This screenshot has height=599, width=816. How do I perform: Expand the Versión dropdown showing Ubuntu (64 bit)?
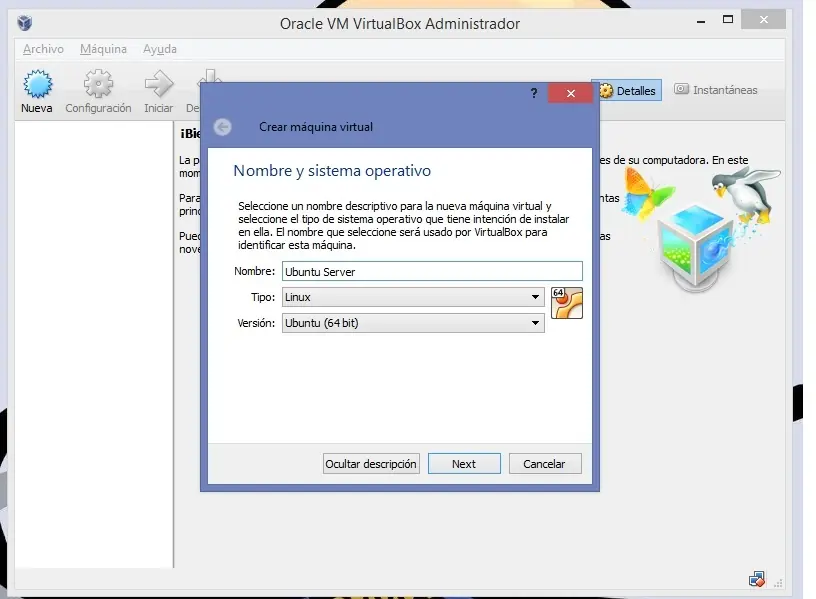(413, 323)
